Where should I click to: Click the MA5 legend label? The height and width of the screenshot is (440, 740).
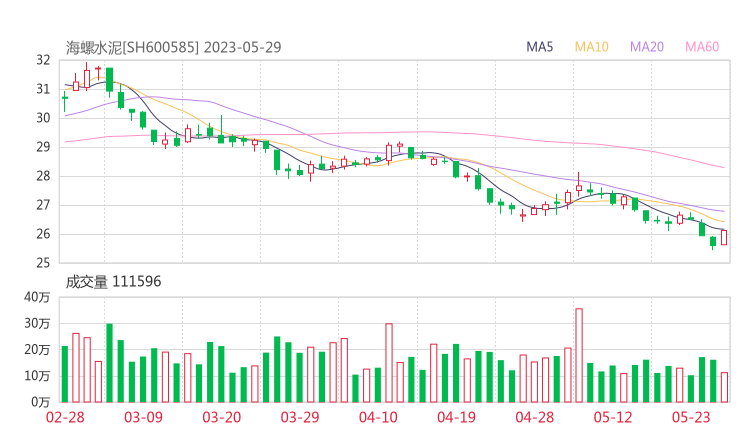(x=539, y=47)
